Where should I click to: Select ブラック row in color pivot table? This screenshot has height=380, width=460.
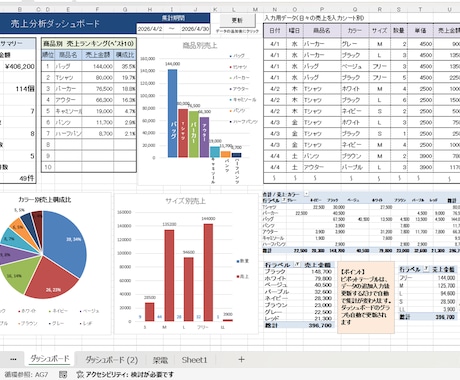click(x=298, y=272)
